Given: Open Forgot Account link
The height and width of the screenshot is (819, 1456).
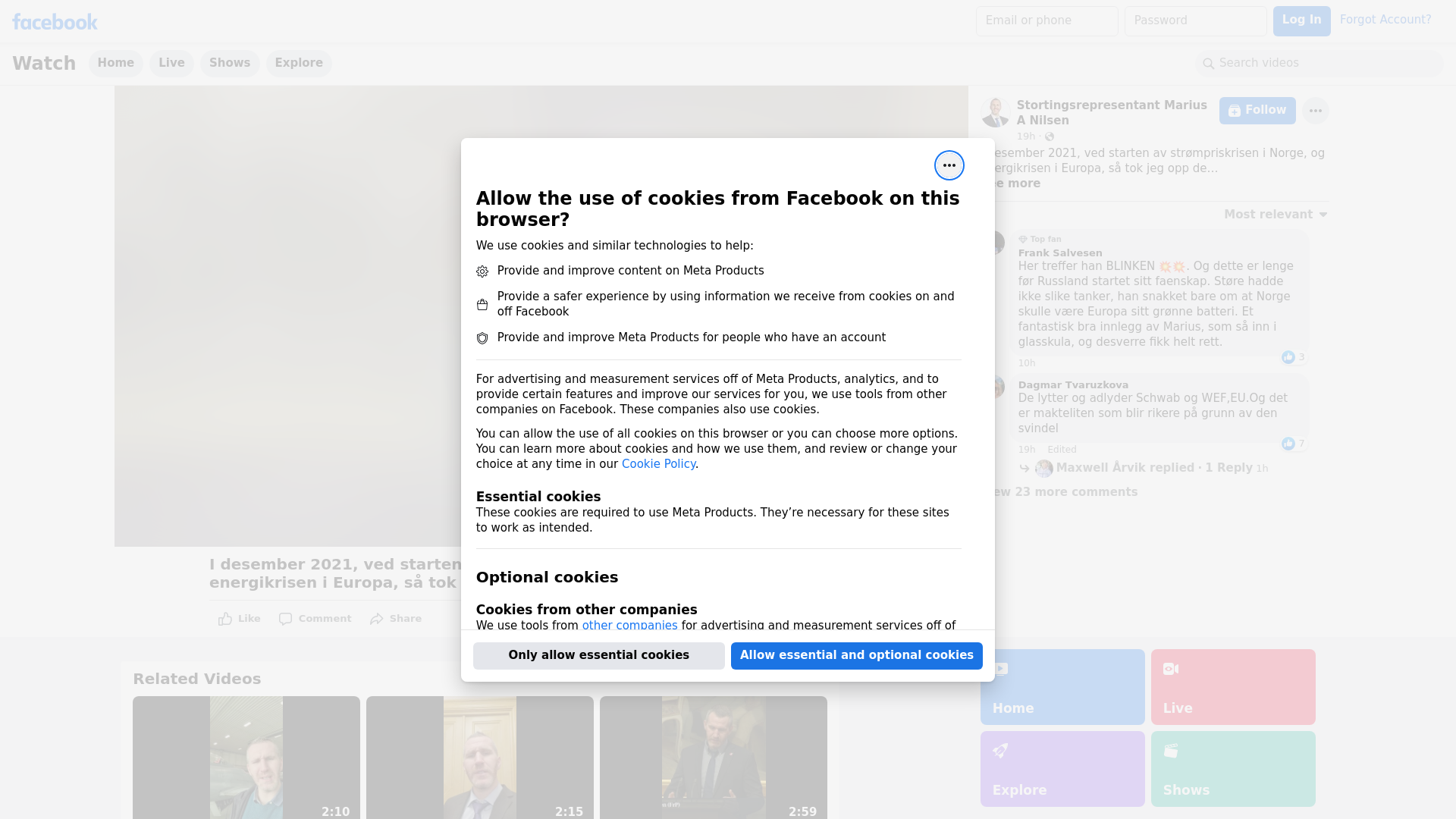Looking at the screenshot, I should coord(1385,20).
